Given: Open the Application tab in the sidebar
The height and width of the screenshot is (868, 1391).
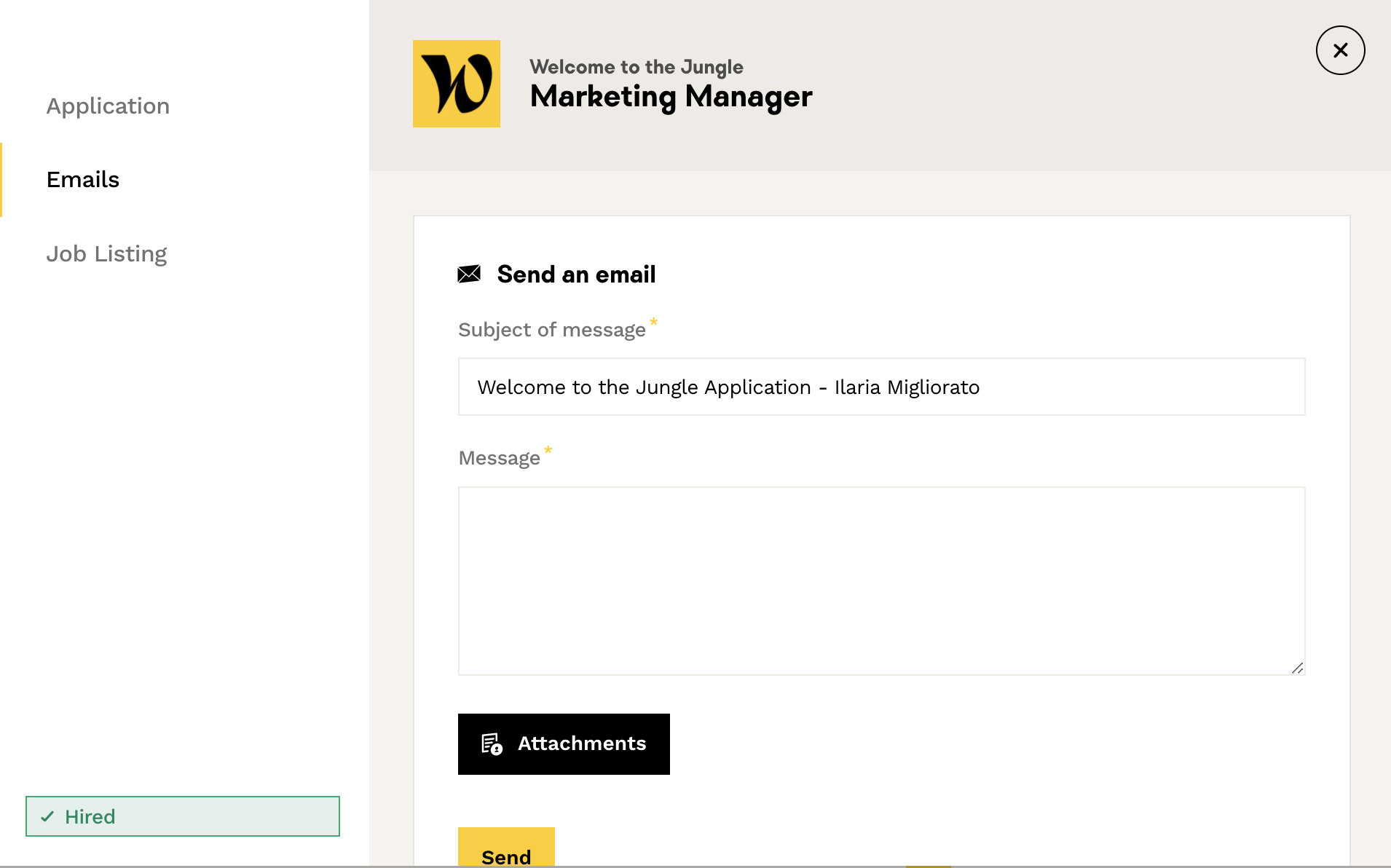Looking at the screenshot, I should click(108, 106).
